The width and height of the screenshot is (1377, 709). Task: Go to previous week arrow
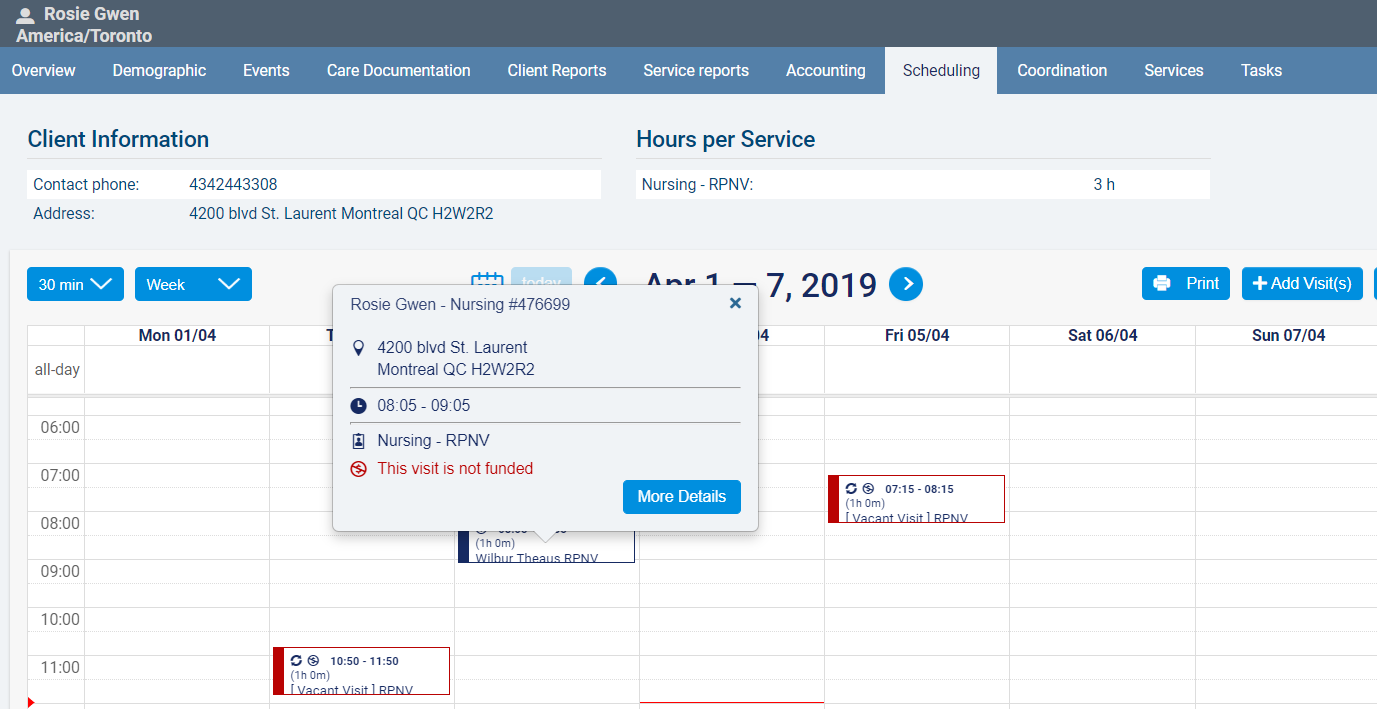pyautogui.click(x=600, y=284)
